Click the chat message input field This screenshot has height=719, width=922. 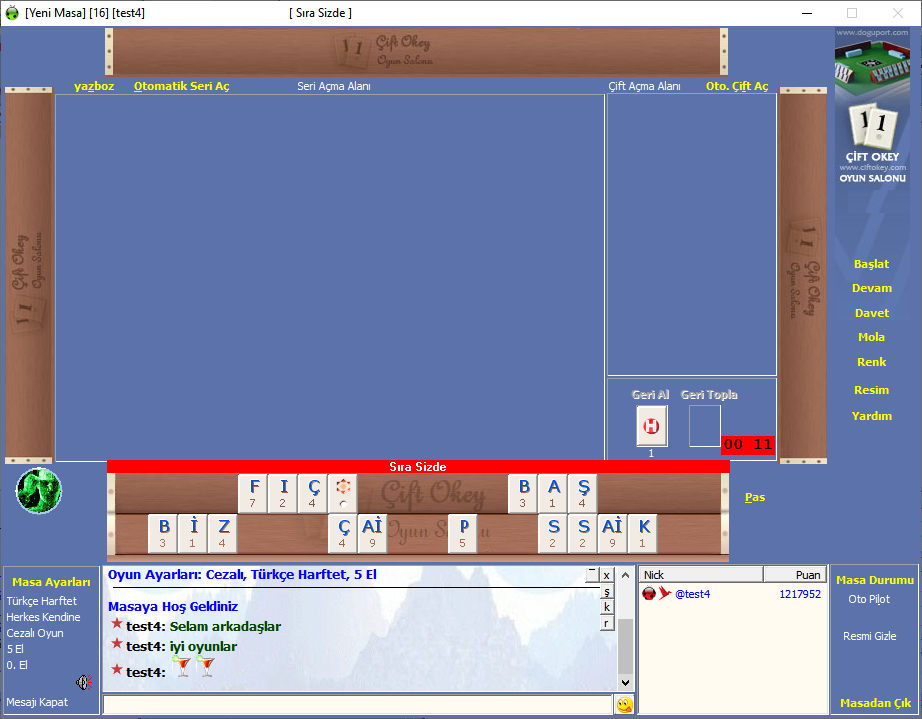pyautogui.click(x=356, y=705)
